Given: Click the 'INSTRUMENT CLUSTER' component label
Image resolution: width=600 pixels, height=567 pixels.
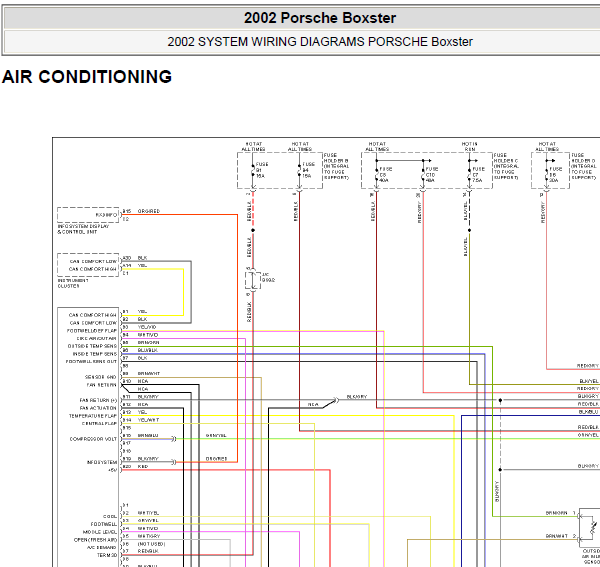Looking at the screenshot, I should [73, 283].
